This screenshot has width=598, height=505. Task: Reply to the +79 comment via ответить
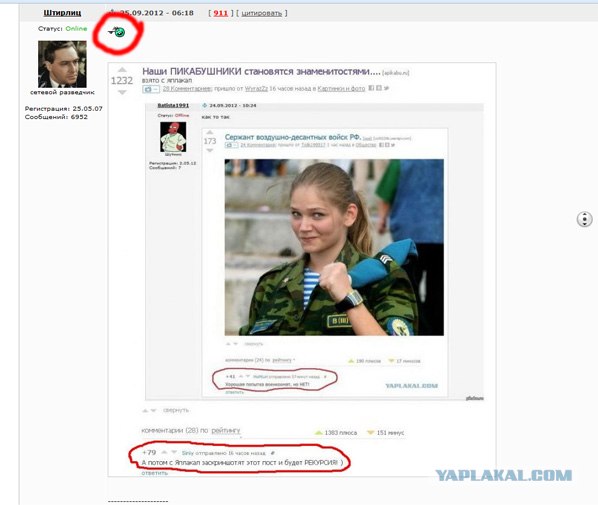click(154, 473)
